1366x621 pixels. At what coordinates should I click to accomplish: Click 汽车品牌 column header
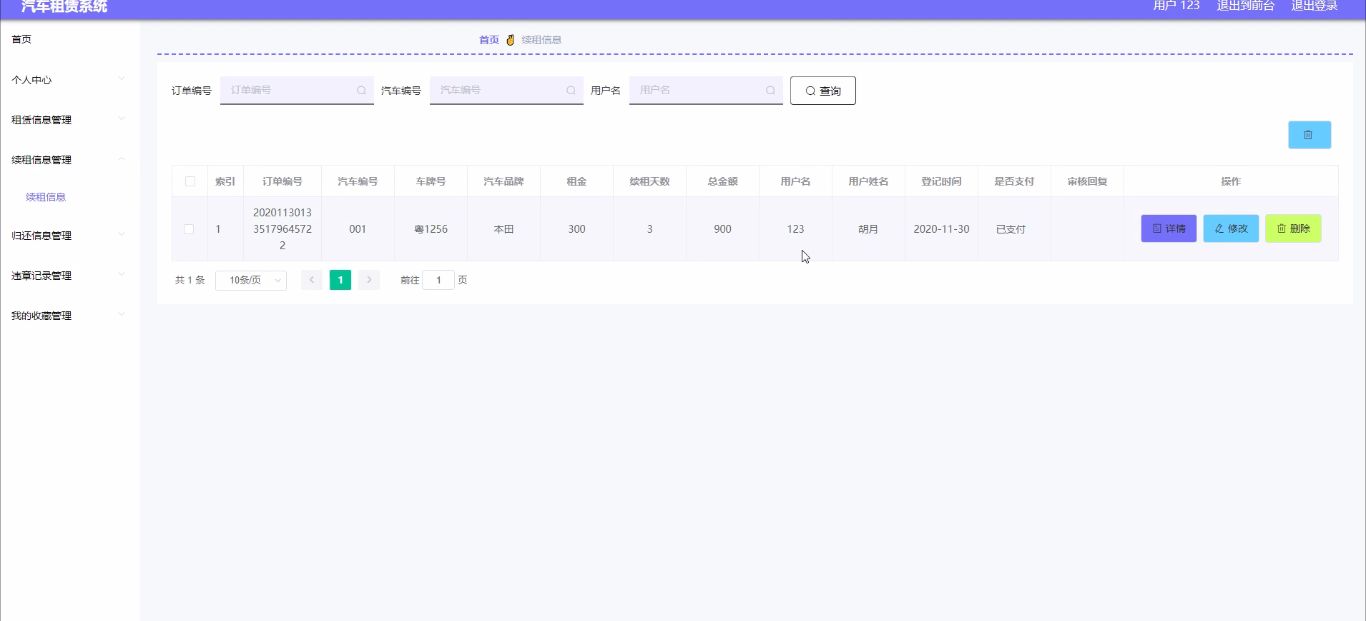[x=504, y=181]
